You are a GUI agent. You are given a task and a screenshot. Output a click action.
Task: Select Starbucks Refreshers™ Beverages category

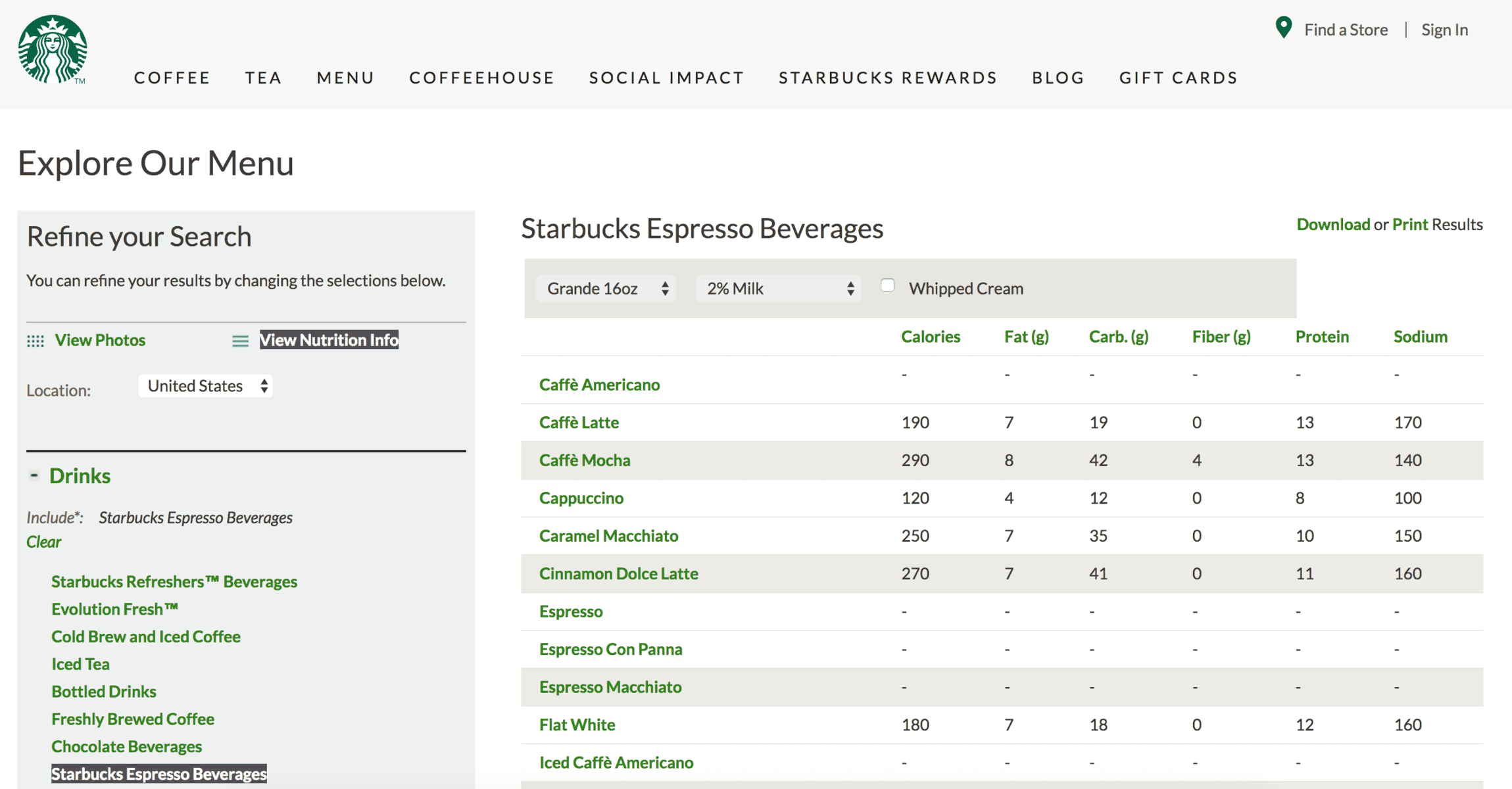point(174,582)
